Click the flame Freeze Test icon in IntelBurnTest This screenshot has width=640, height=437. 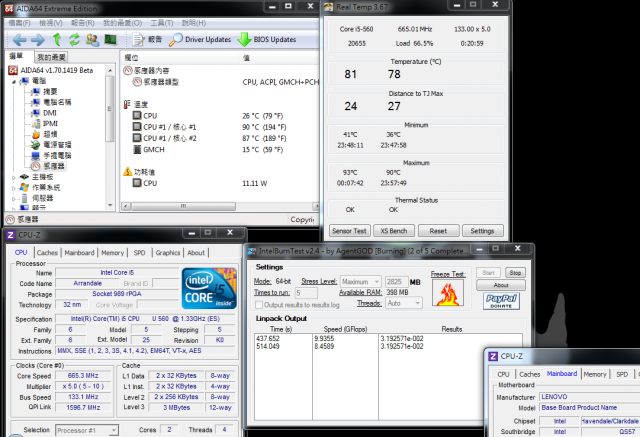(x=448, y=293)
